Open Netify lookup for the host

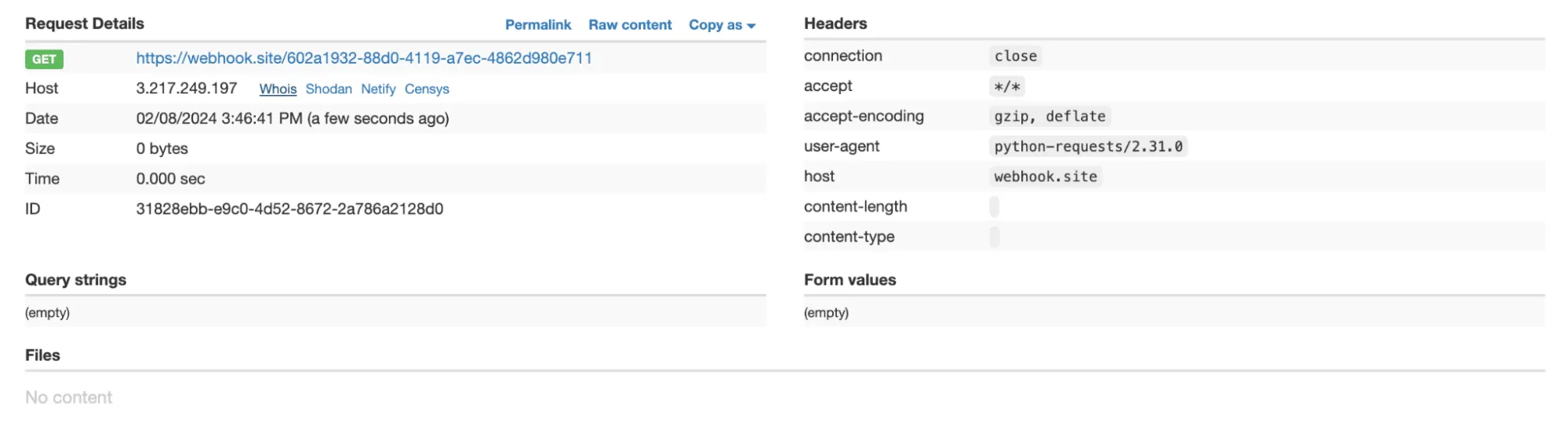[378, 89]
